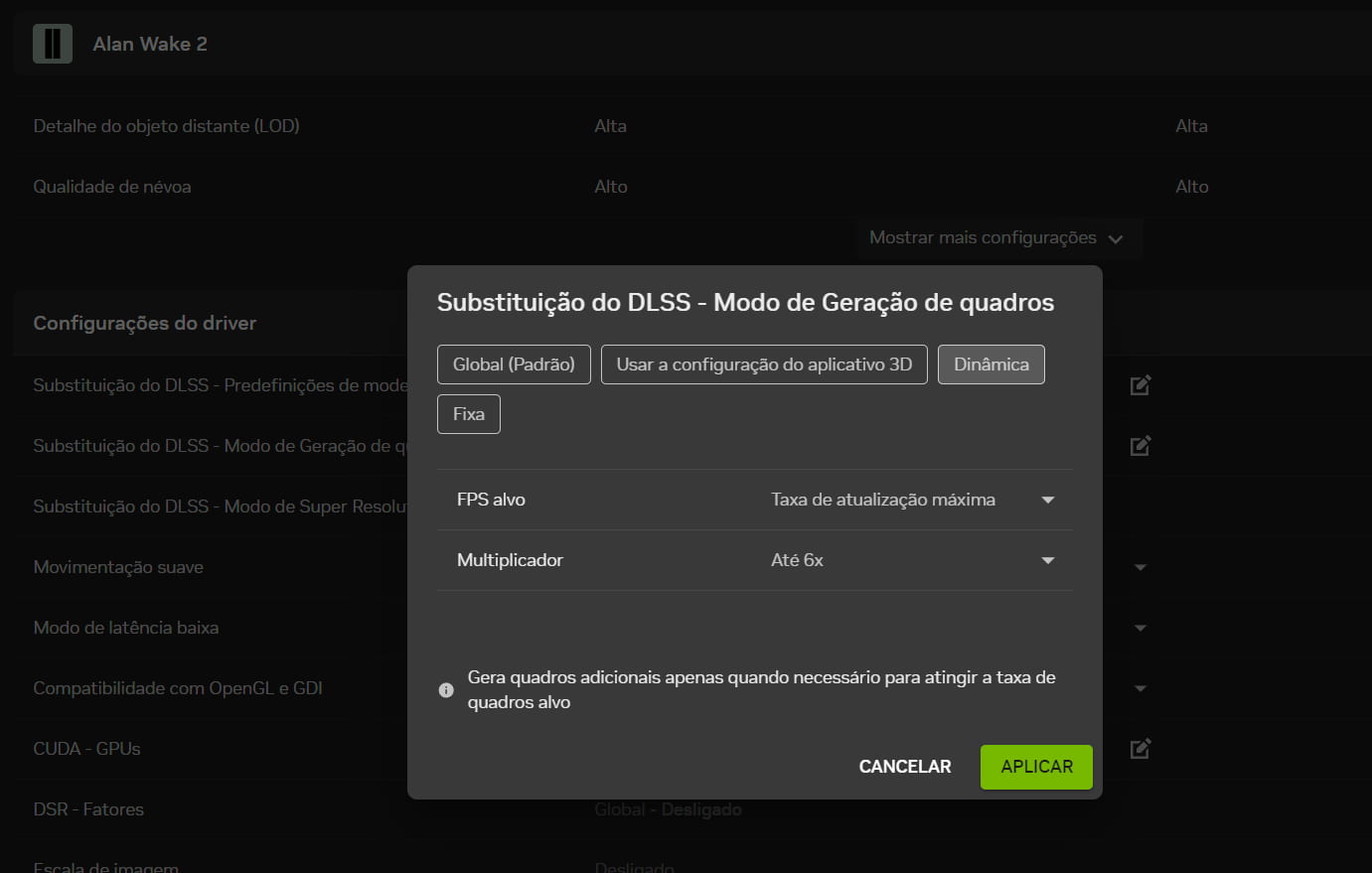Click the info icon in the dialog
Viewport: 1372px width, 873px height.
[x=446, y=688]
